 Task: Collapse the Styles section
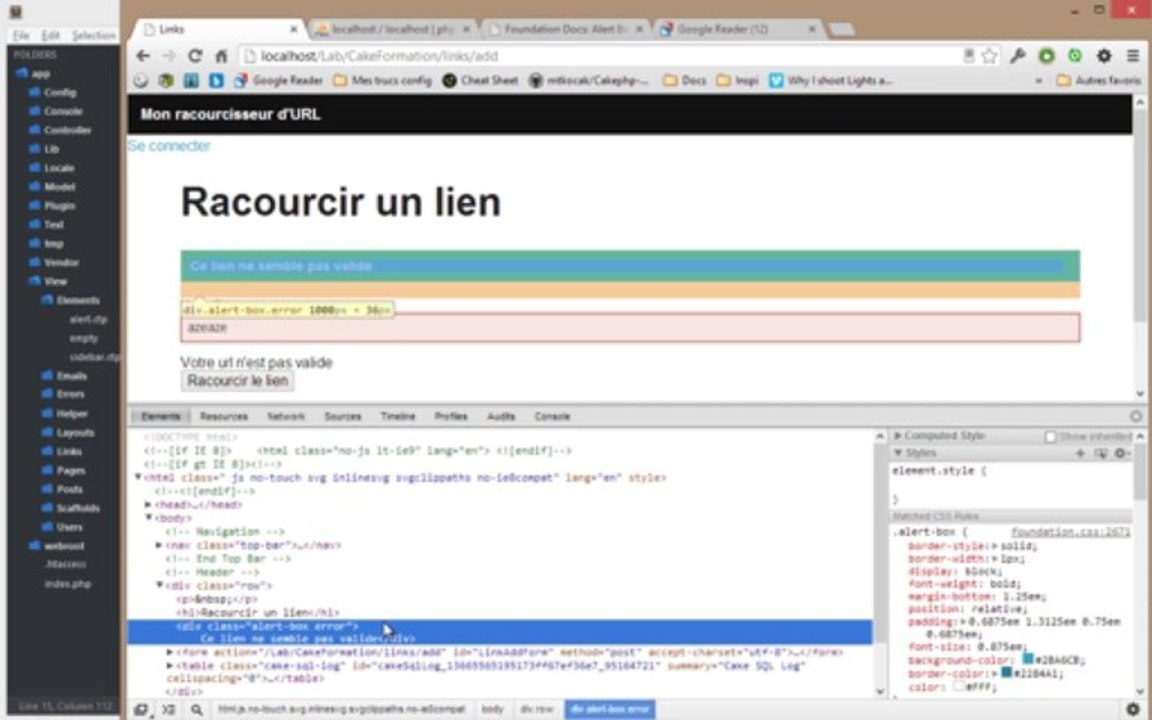tap(897, 453)
